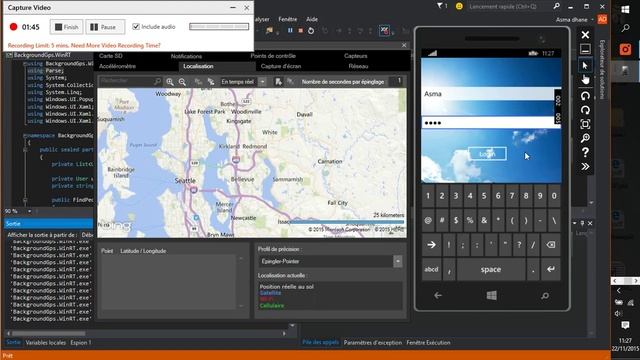
Task: Tap the Login button on the phone
Action: pos(487,154)
